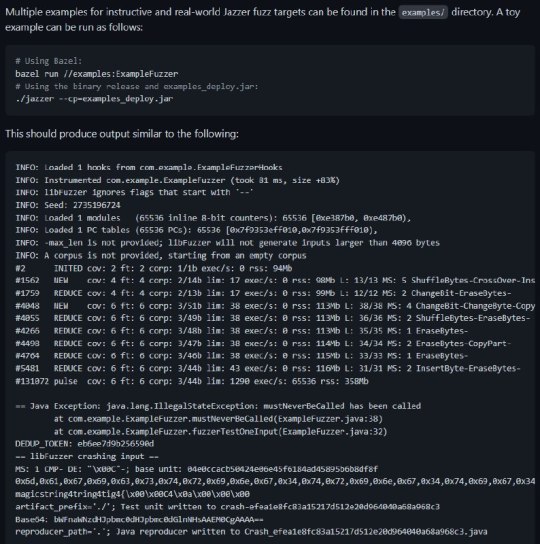Click the ./jazzer --cp=examples_deploy.jar command line
Viewport: 540px width, 544px height.
[94, 99]
